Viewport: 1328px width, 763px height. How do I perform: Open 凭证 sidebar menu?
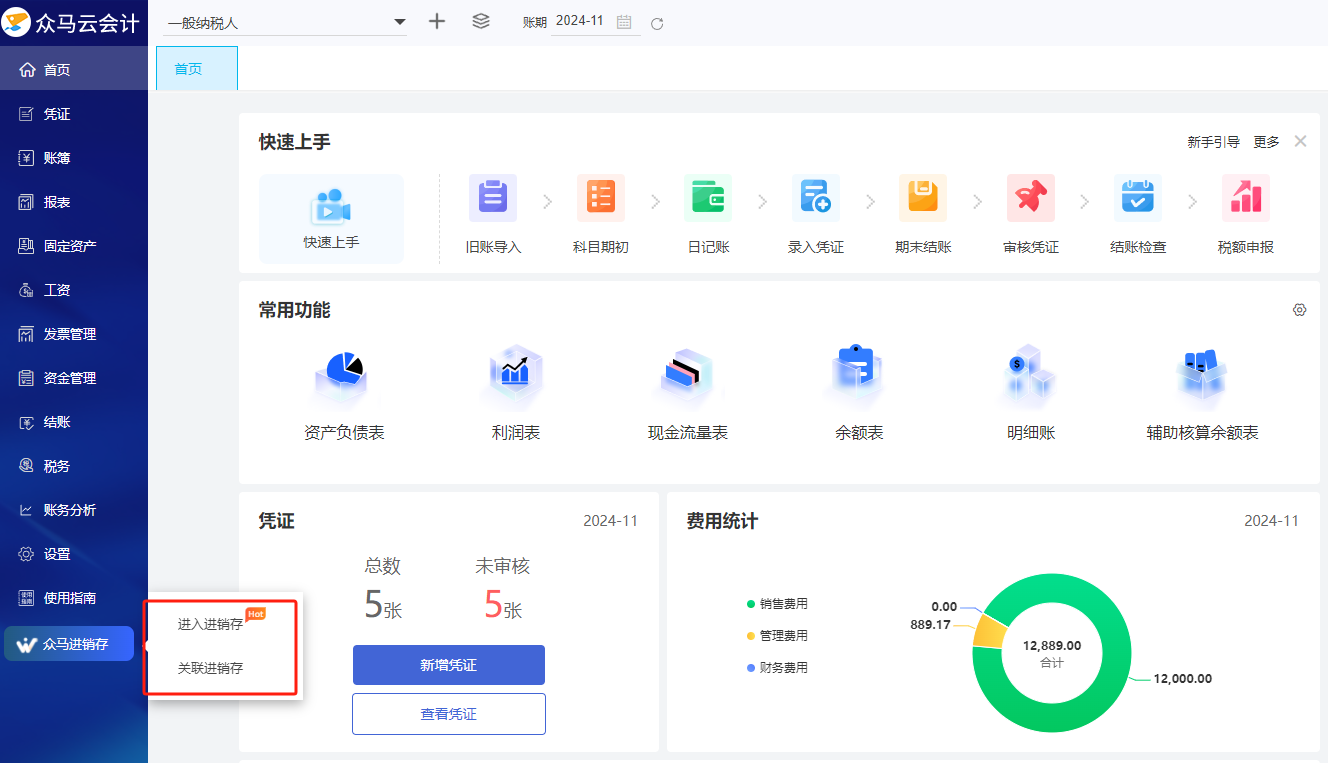tap(74, 114)
